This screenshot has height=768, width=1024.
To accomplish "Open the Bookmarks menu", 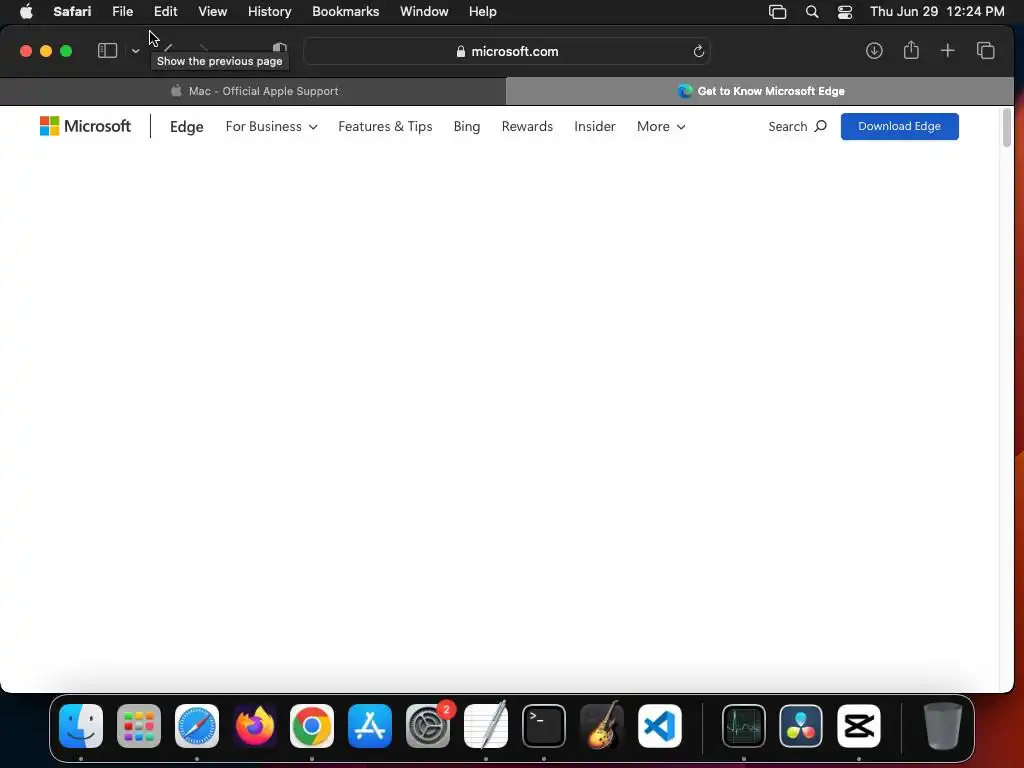I will [x=345, y=12].
